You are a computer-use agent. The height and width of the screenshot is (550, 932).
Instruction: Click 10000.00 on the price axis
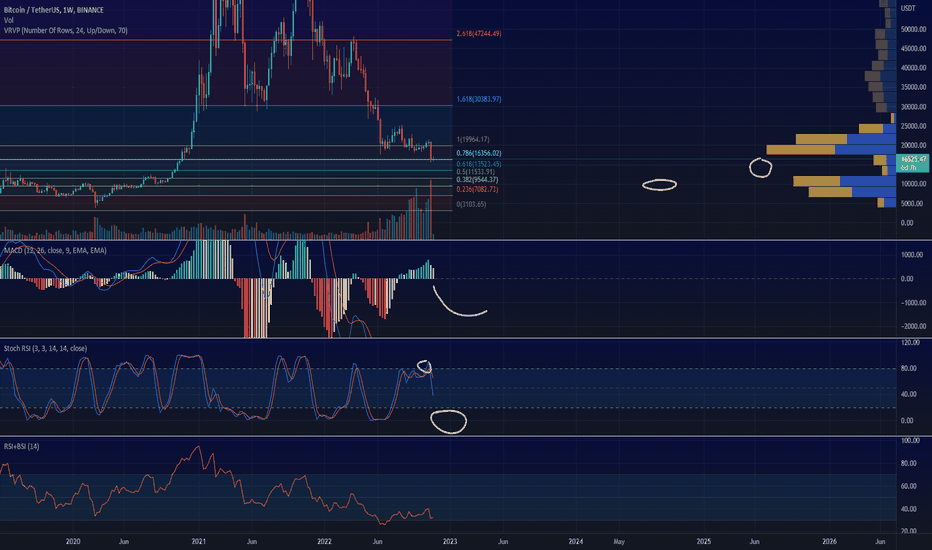[x=913, y=184]
